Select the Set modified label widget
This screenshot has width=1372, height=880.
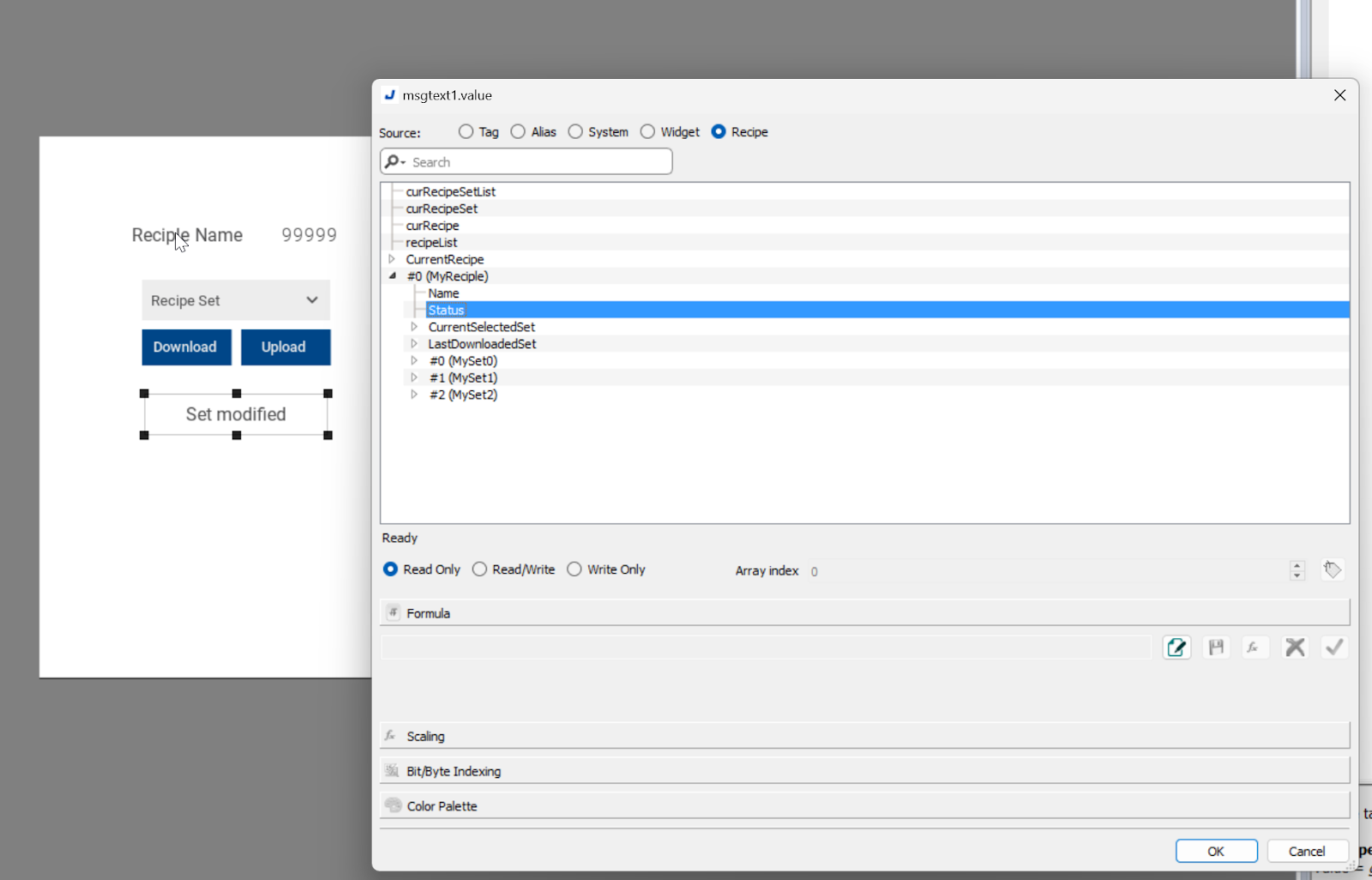point(236,414)
